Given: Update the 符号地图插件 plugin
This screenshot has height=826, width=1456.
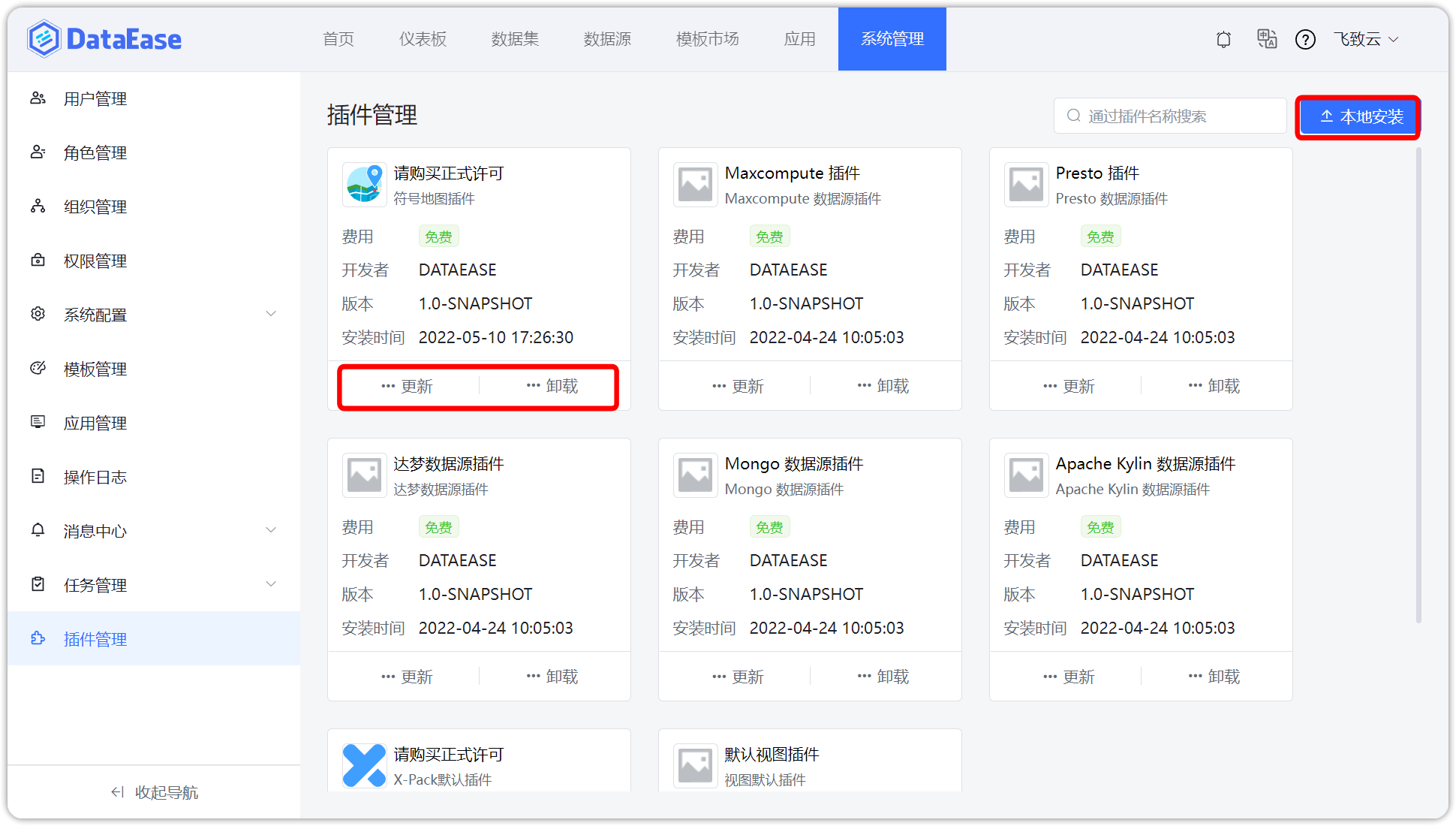Looking at the screenshot, I should (x=407, y=386).
